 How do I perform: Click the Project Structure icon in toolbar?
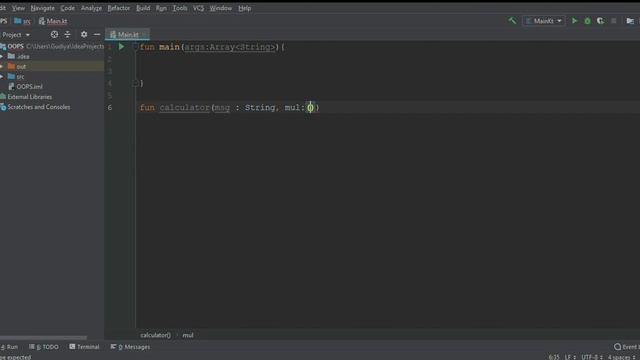coord(630,21)
